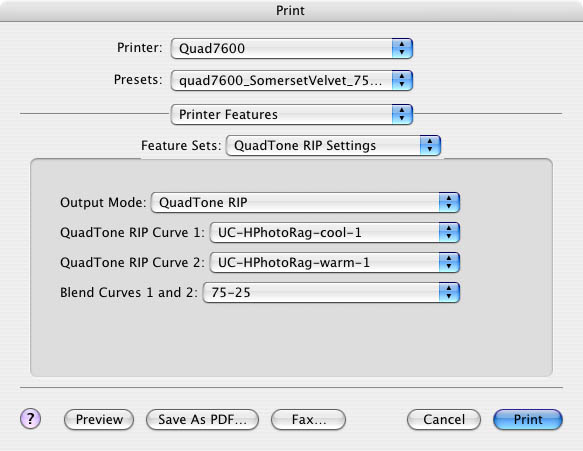Open the Presets dropdown with quad7600_SomersetVelvet
Image resolution: width=583 pixels, height=451 pixels.
tap(292, 80)
